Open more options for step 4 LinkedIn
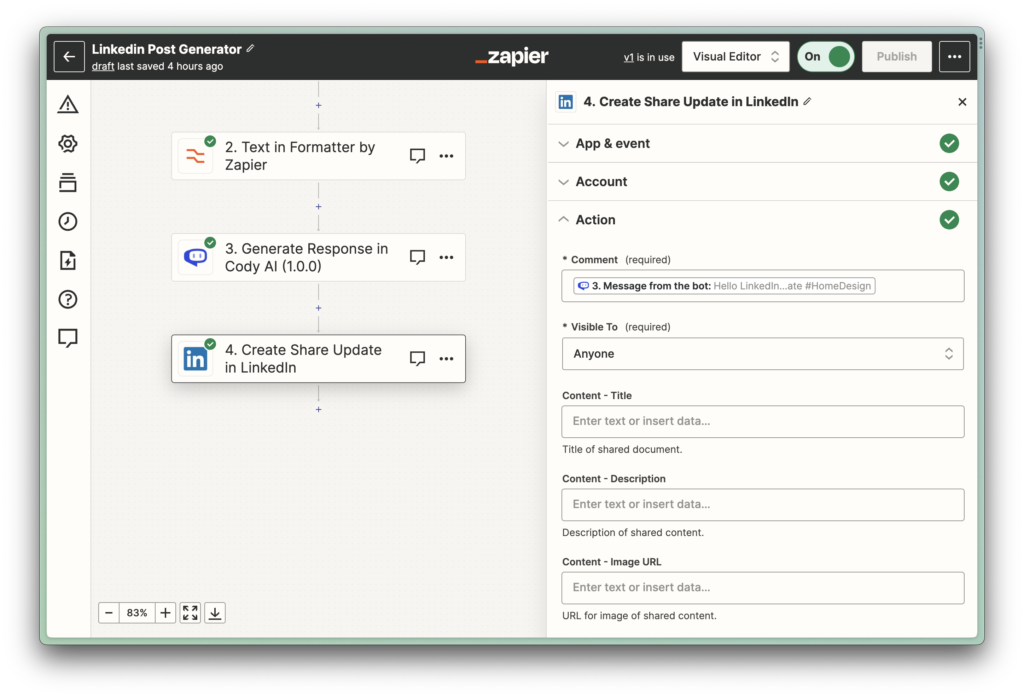Image resolution: width=1024 pixels, height=697 pixels. coord(447,359)
